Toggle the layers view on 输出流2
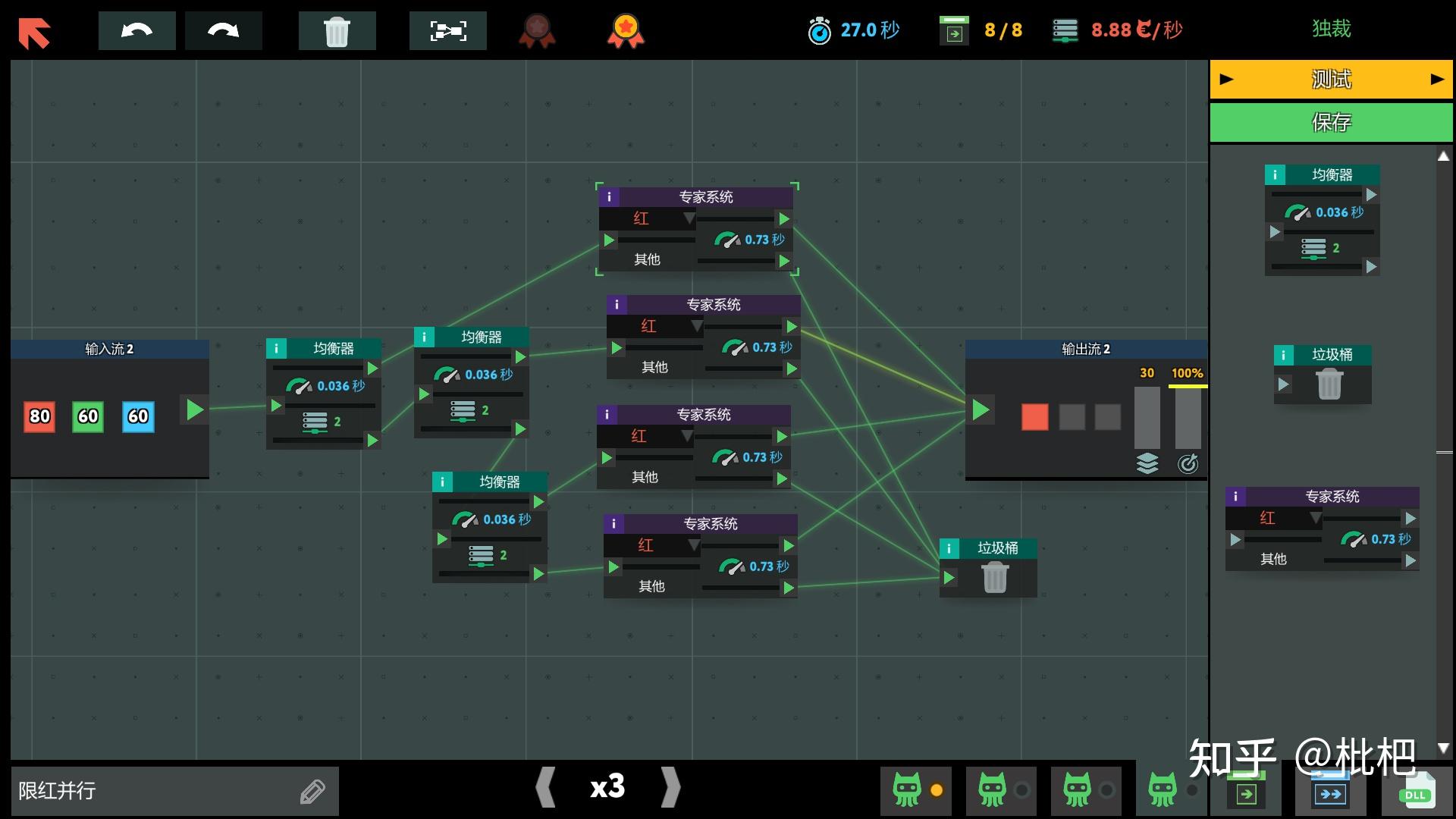1456x819 pixels. click(1146, 463)
